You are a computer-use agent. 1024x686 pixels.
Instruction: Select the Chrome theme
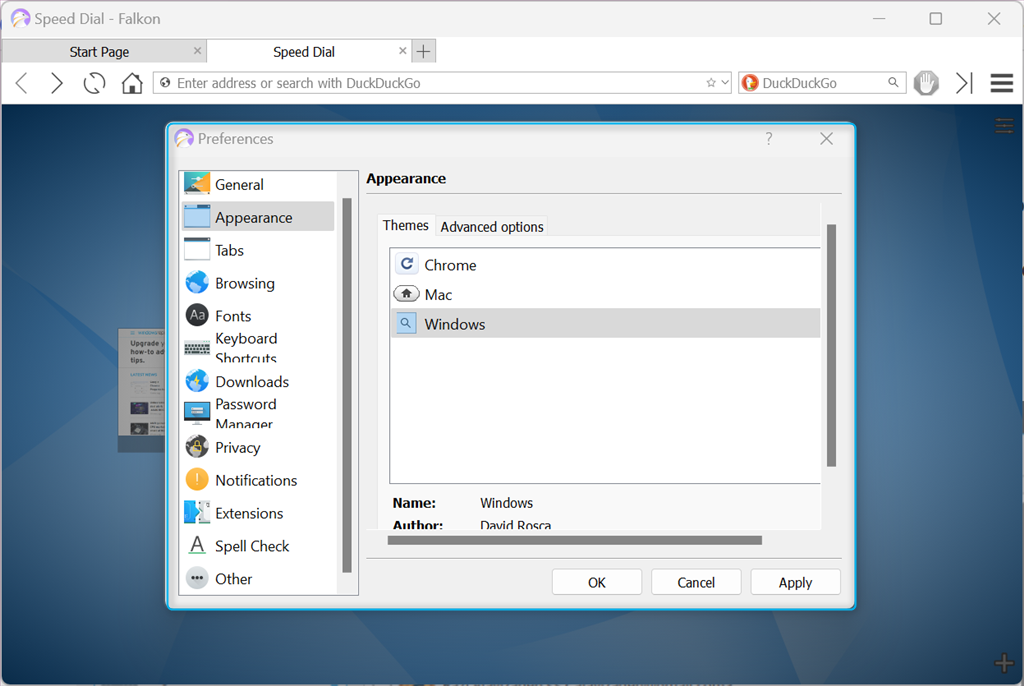(x=605, y=265)
